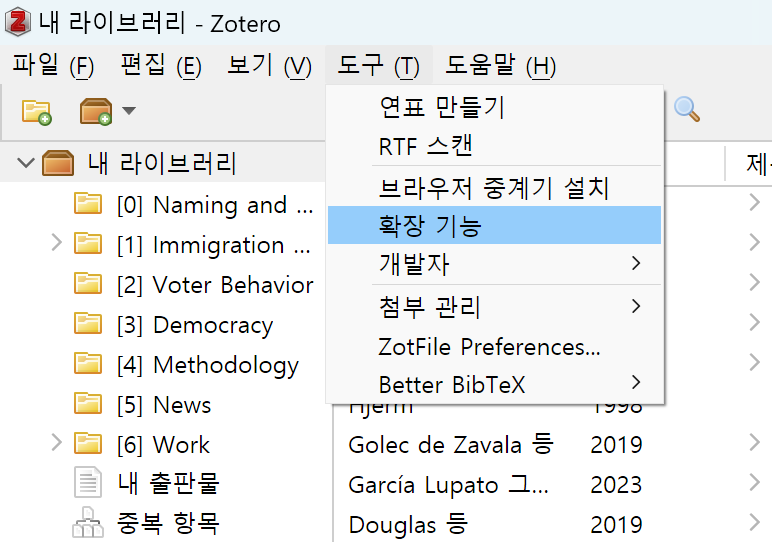Image resolution: width=772 pixels, height=542 pixels.
Task: Select the [4] Methodology collection label
Action: (x=208, y=365)
